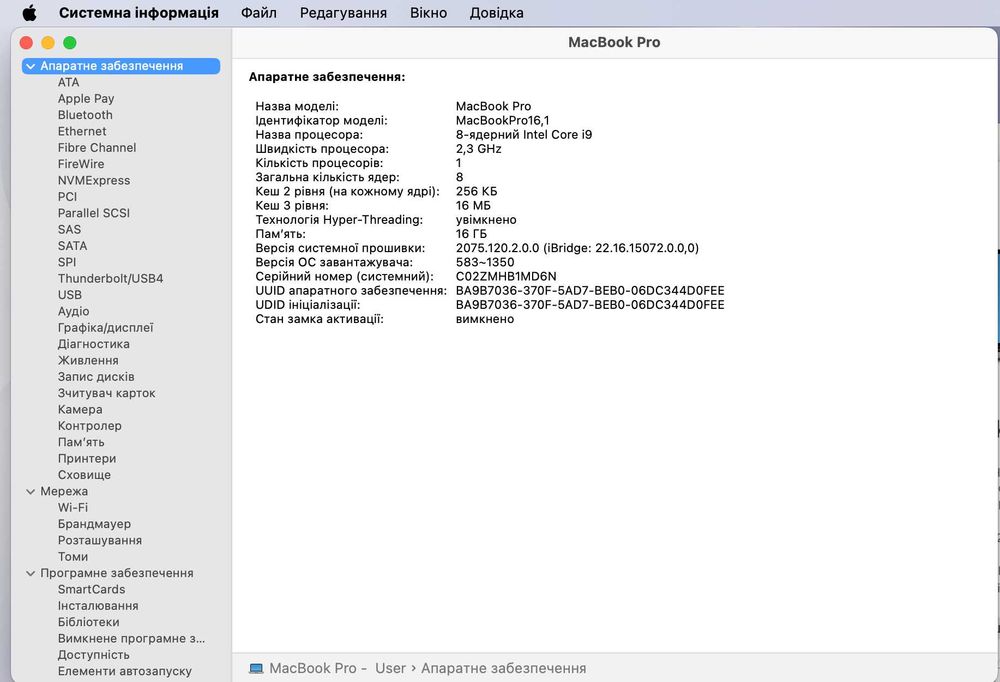Collapse the Програмне забезпечення section chevron
The width and height of the screenshot is (1000, 682).
(x=31, y=573)
